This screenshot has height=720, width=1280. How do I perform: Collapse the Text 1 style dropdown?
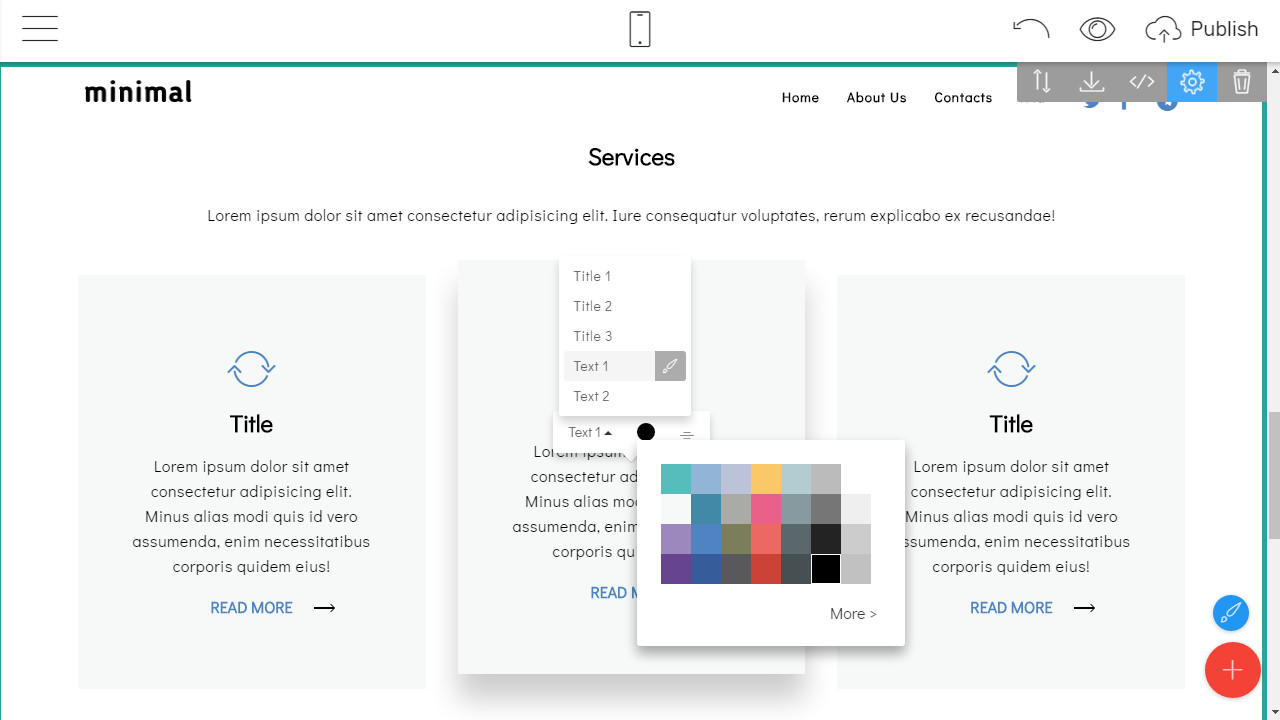pyautogui.click(x=590, y=432)
